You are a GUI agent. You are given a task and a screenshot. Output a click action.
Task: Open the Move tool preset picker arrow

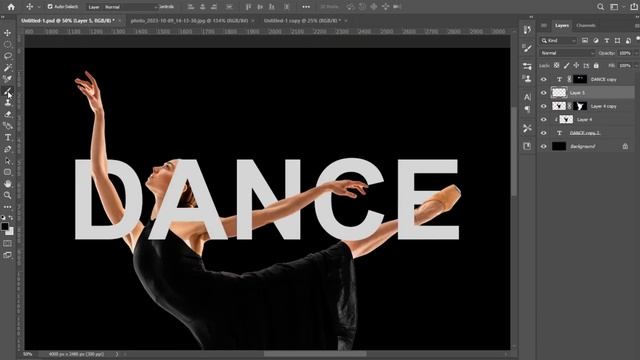click(x=39, y=7)
